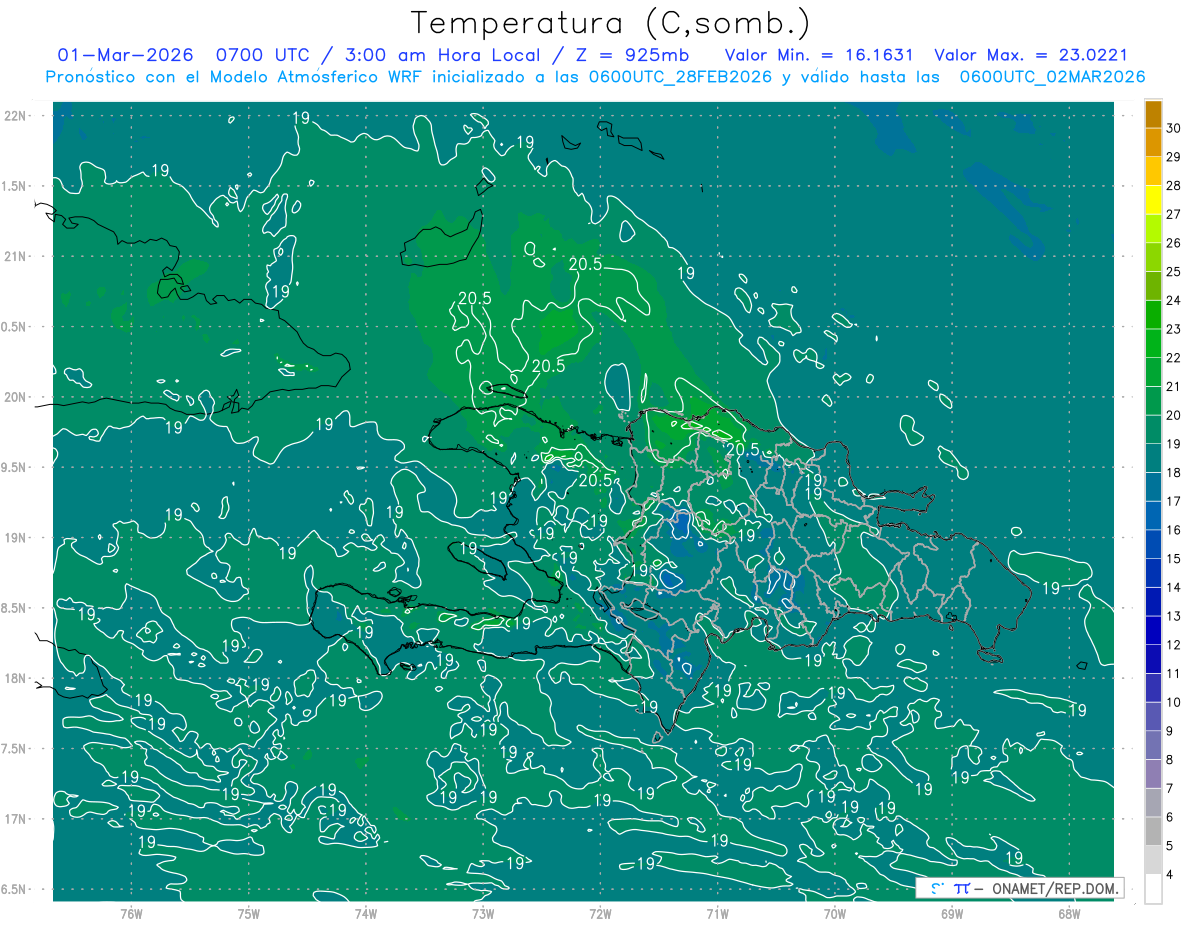Image resolution: width=1200 pixels, height=927 pixels.
Task: Click the '17N' latitude axis label
Action: pos(17,819)
